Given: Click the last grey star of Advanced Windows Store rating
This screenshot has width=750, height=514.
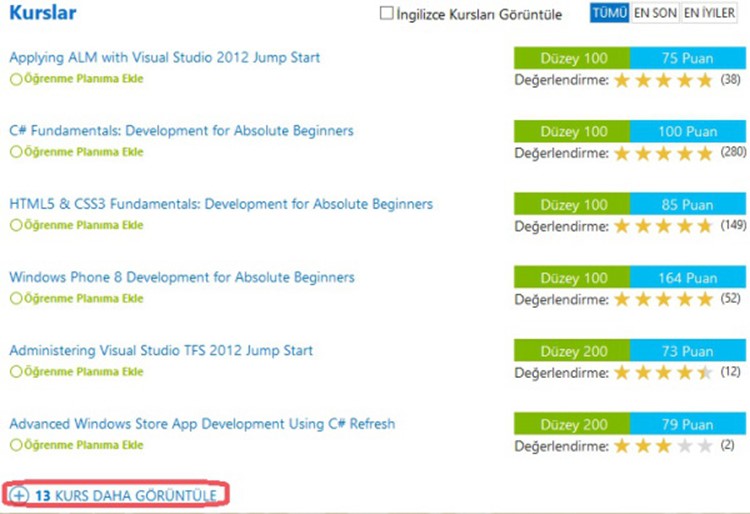Looking at the screenshot, I should [x=706, y=446].
